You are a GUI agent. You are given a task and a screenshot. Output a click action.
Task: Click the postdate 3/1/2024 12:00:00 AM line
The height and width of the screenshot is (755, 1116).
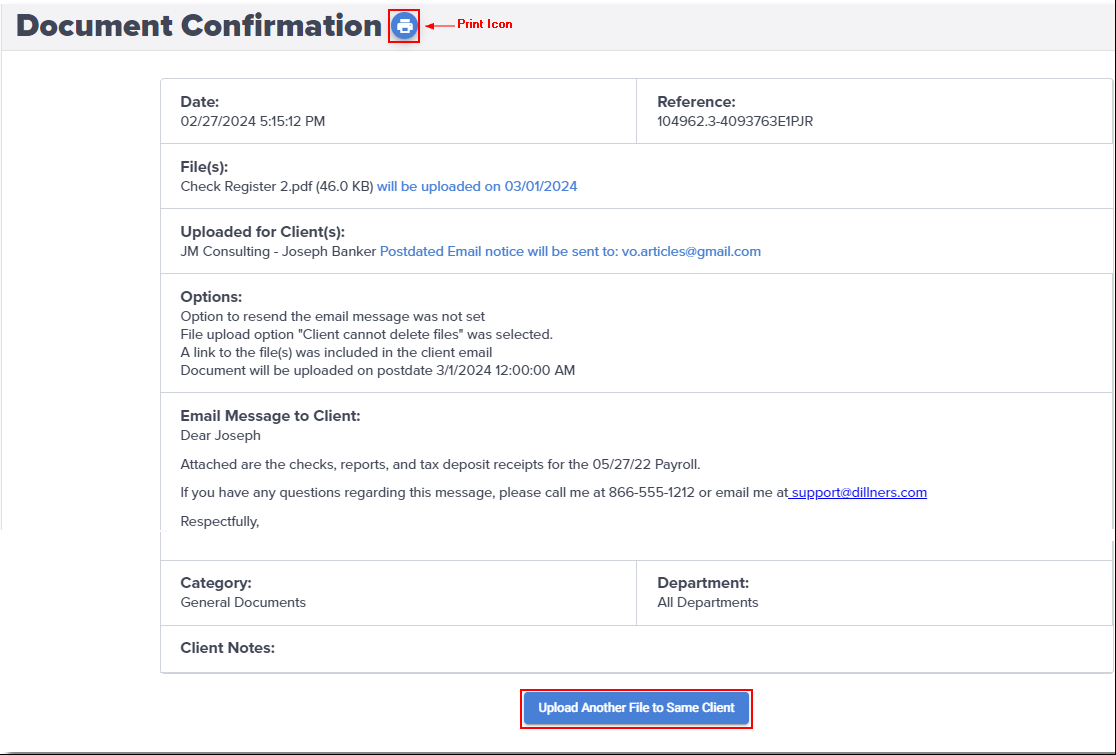coord(378,370)
